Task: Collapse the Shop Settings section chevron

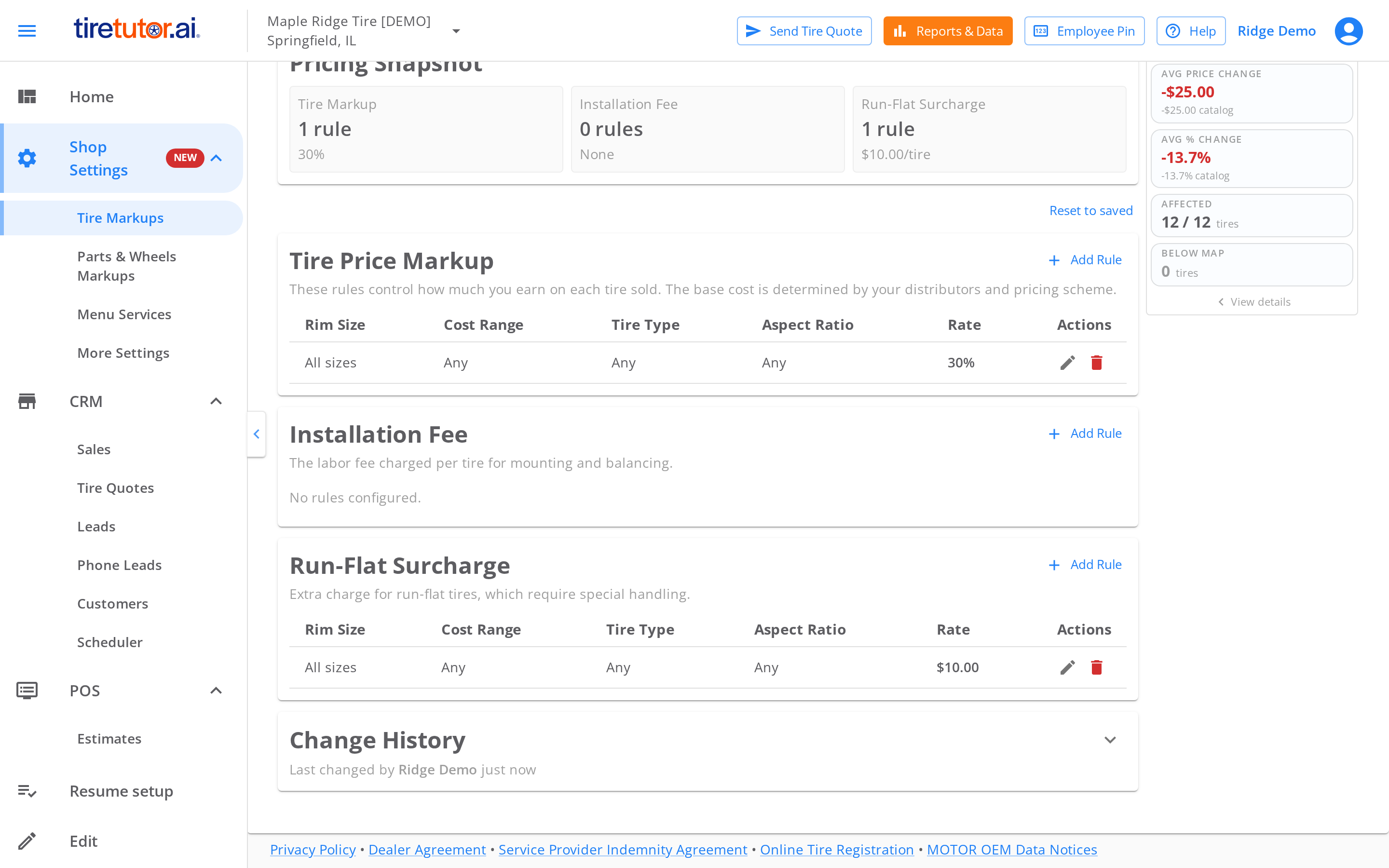Action: [216, 158]
